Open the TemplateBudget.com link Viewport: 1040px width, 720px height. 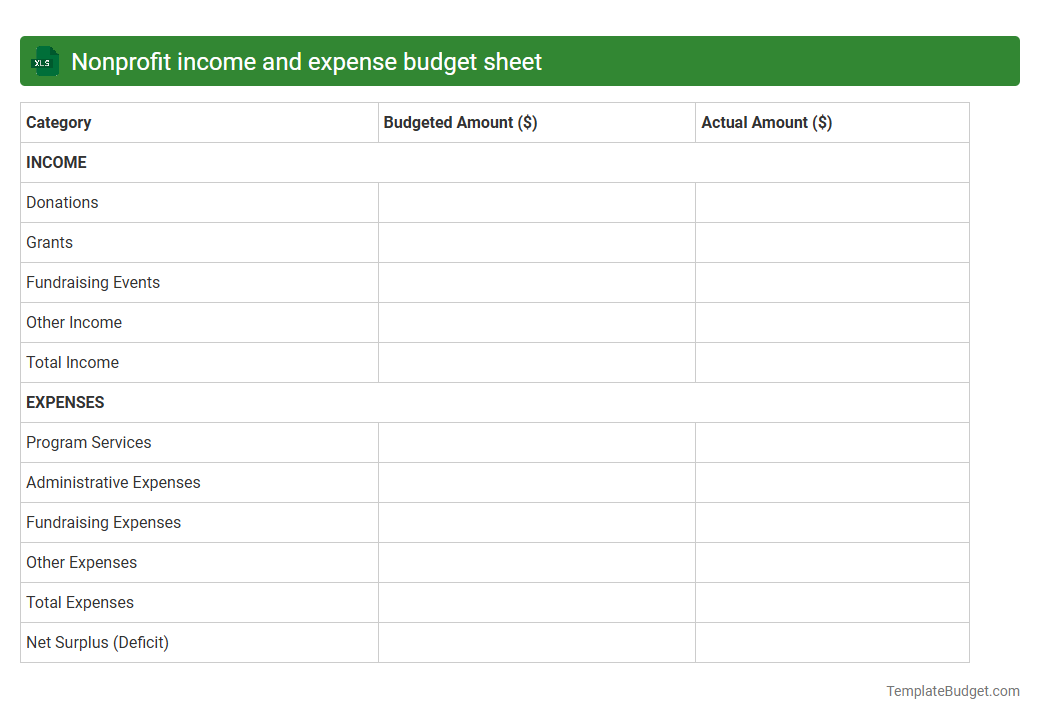[952, 690]
